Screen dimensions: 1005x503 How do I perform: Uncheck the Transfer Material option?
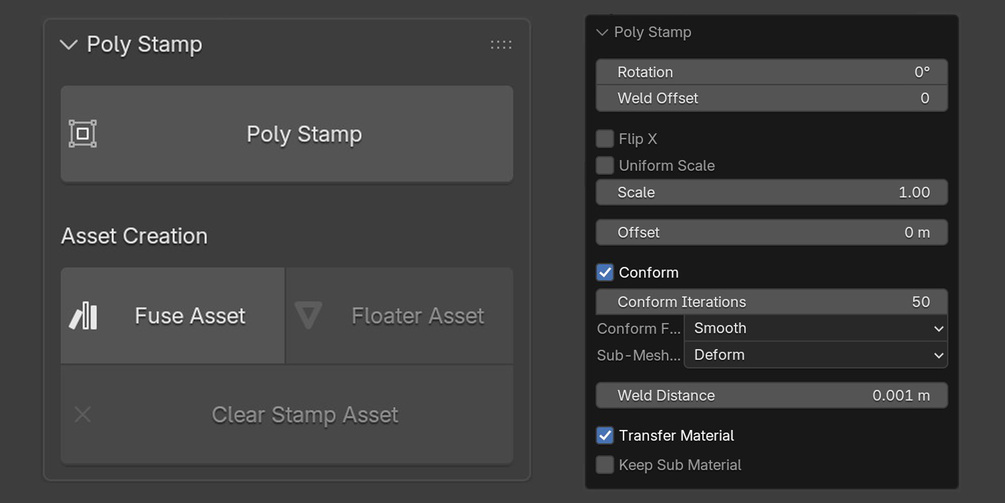point(604,436)
